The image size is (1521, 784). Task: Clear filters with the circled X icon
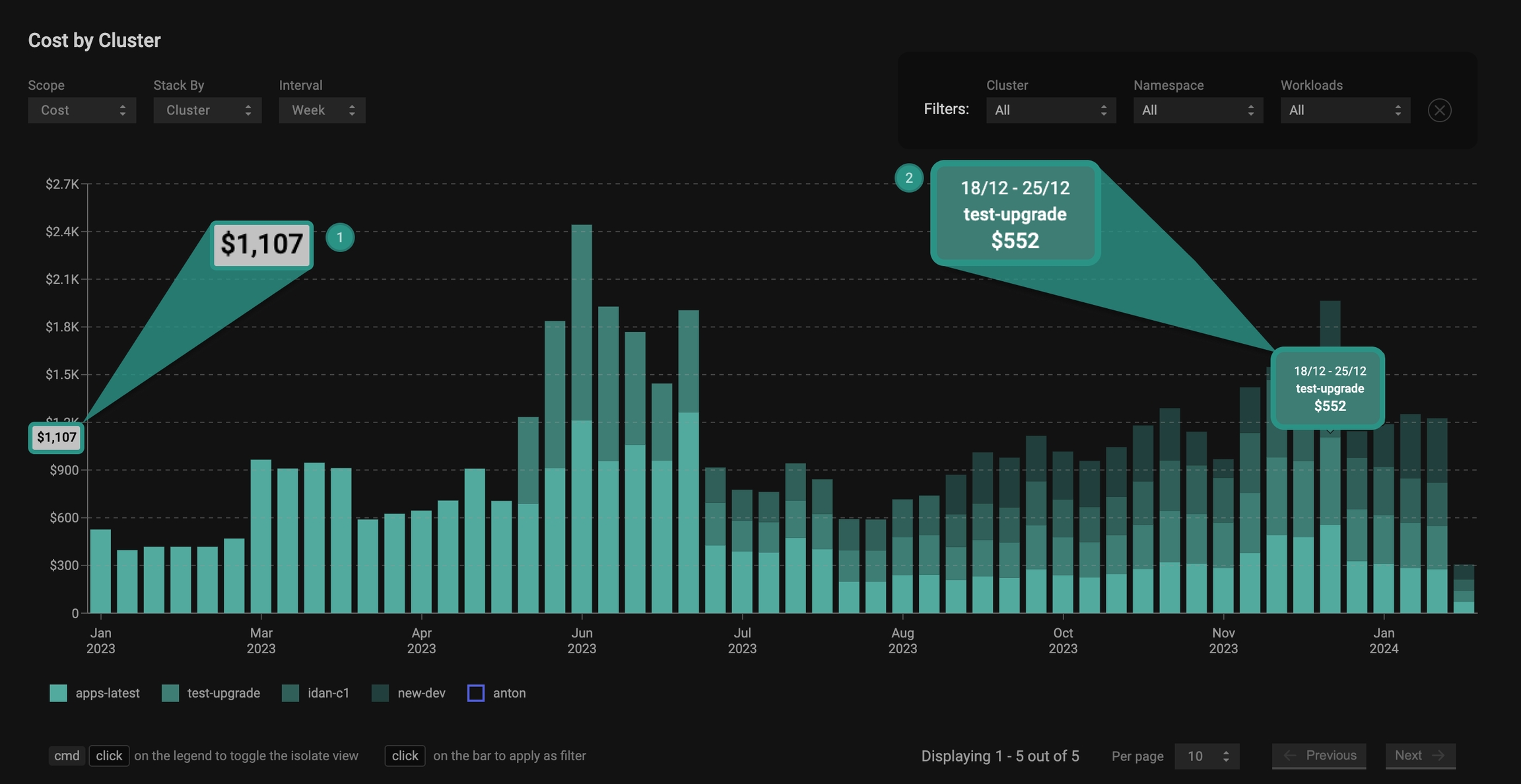point(1439,110)
